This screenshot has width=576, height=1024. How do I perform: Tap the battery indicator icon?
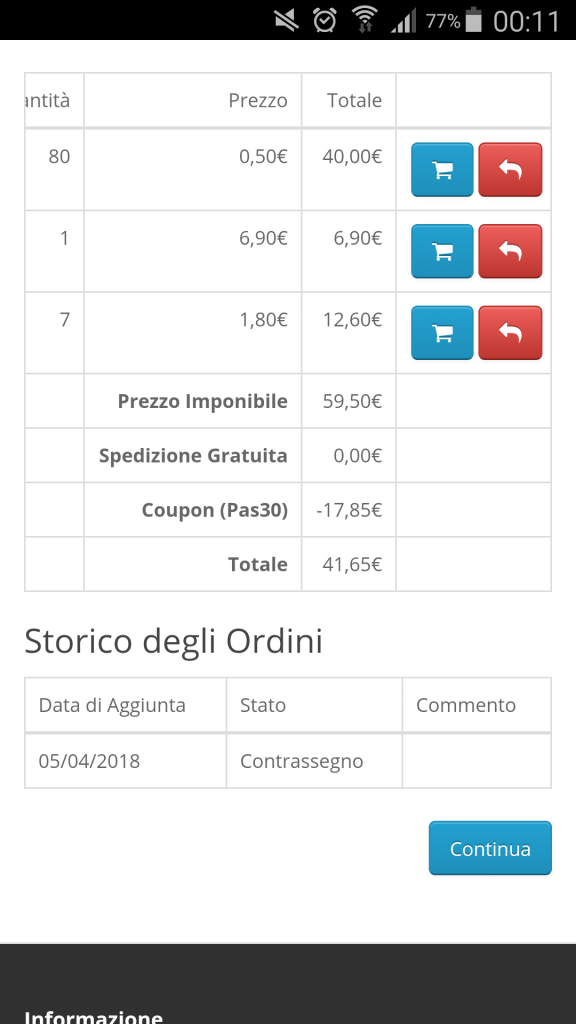474,20
